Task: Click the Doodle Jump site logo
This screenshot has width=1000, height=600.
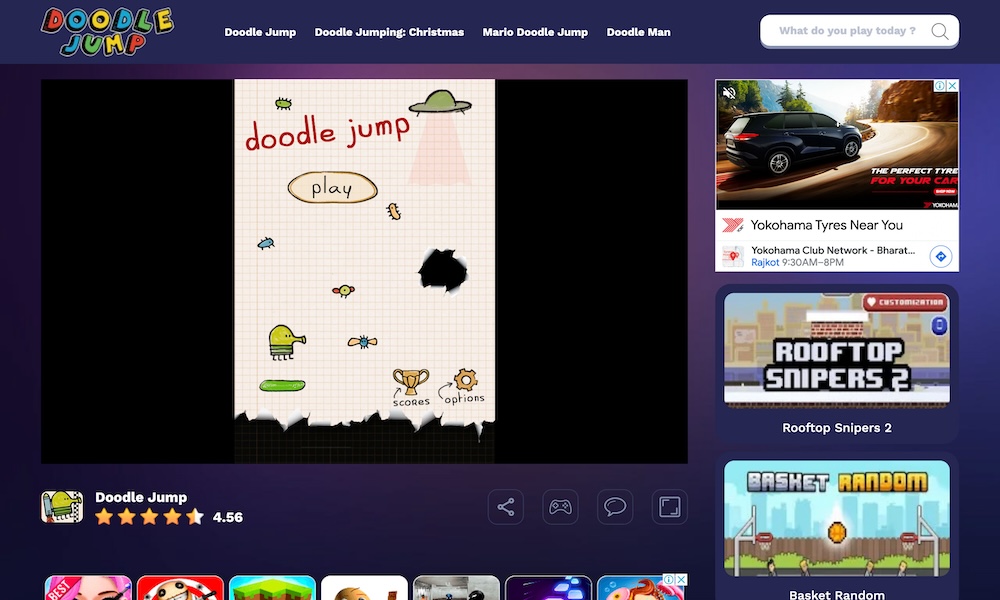Action: click(x=107, y=32)
